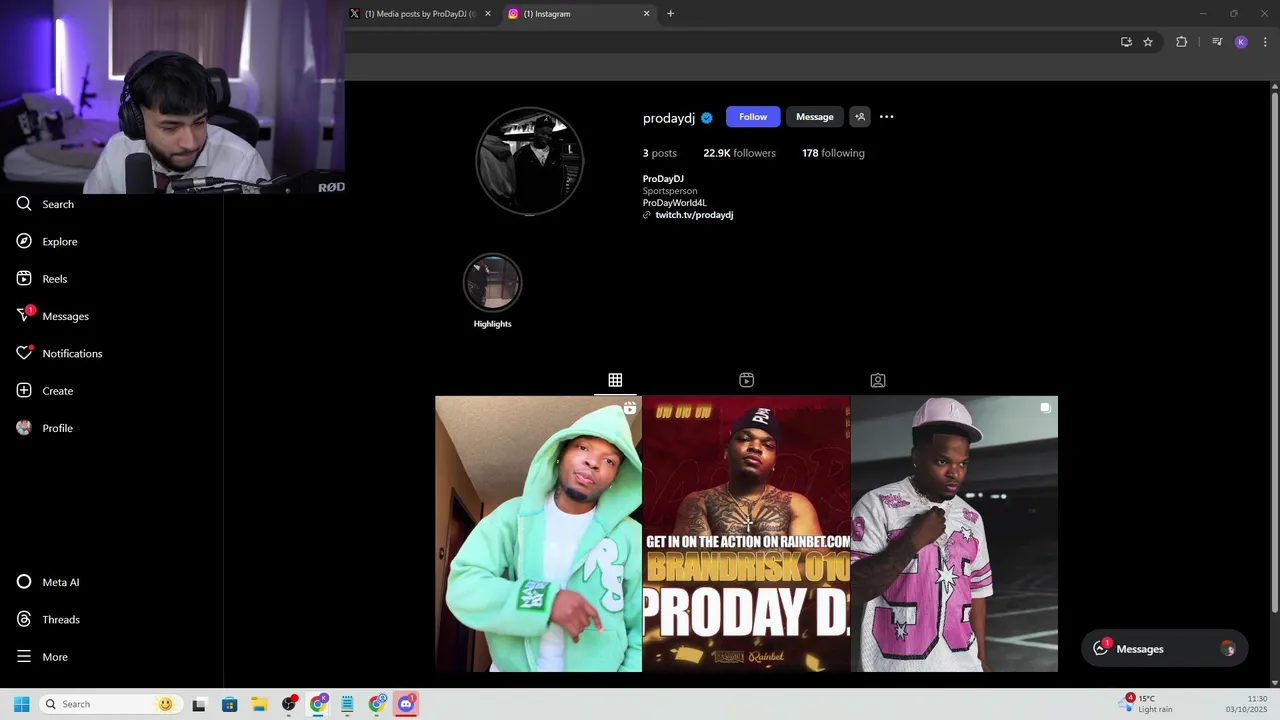The width and height of the screenshot is (1280, 720).
Task: Click the prodaydj username heading
Action: coord(669,118)
